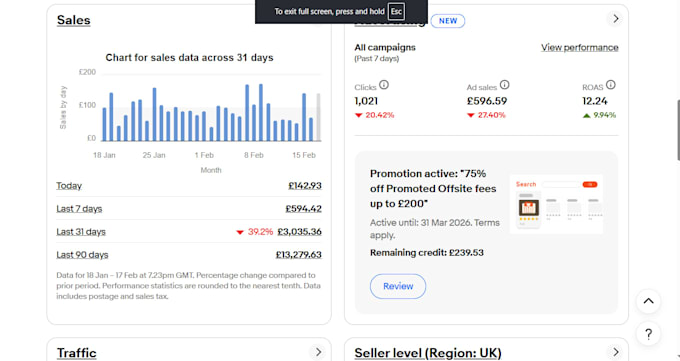Expand the Traffic section chevron
Image resolution: width=680 pixels, height=361 pixels.
click(x=318, y=352)
